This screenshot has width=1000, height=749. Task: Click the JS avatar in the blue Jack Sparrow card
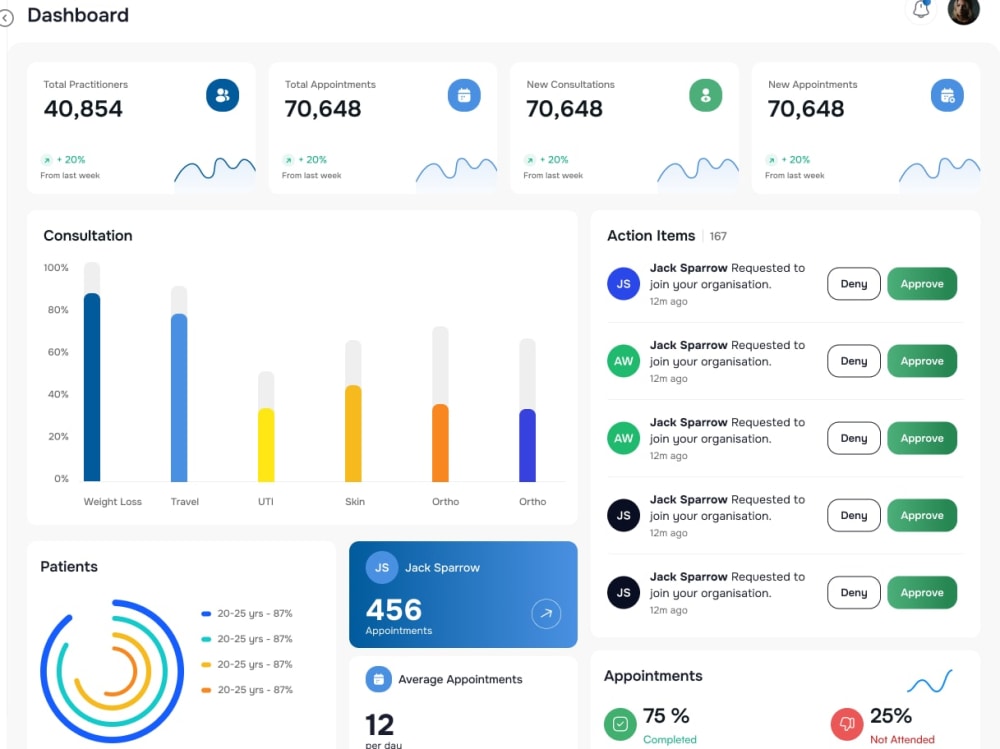382,567
